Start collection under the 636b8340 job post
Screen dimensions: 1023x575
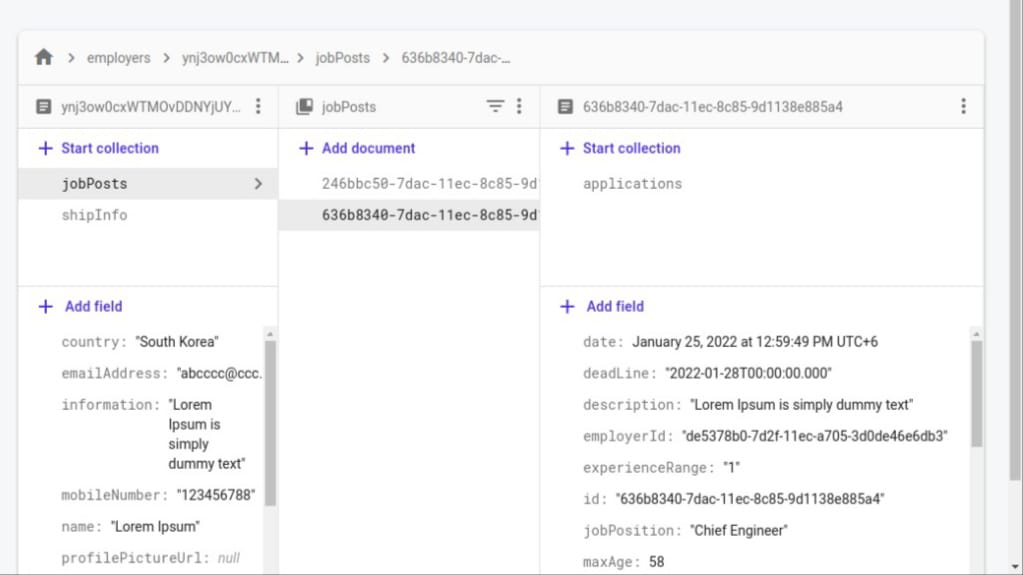[x=620, y=148]
